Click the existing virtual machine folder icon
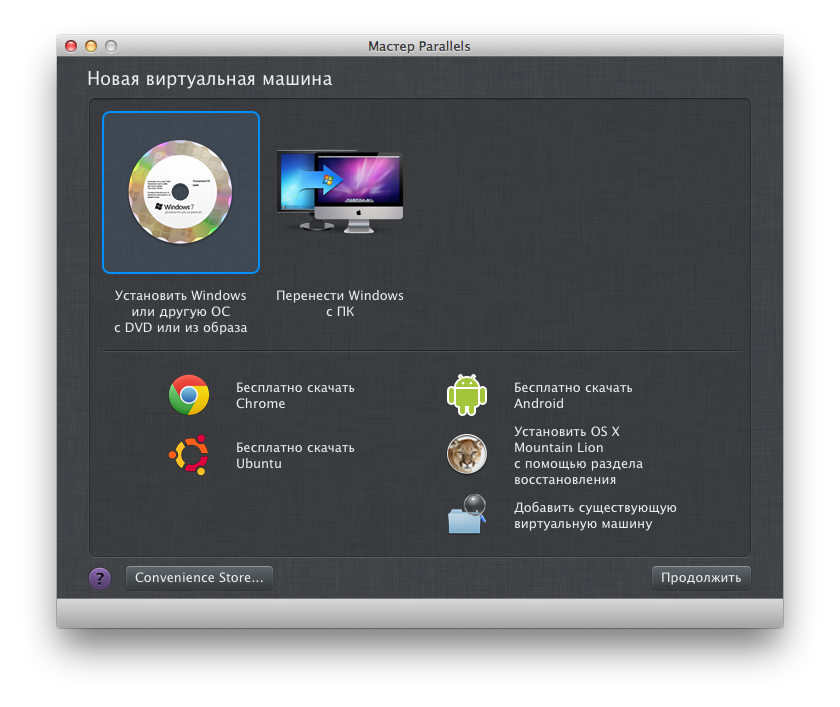 [467, 515]
